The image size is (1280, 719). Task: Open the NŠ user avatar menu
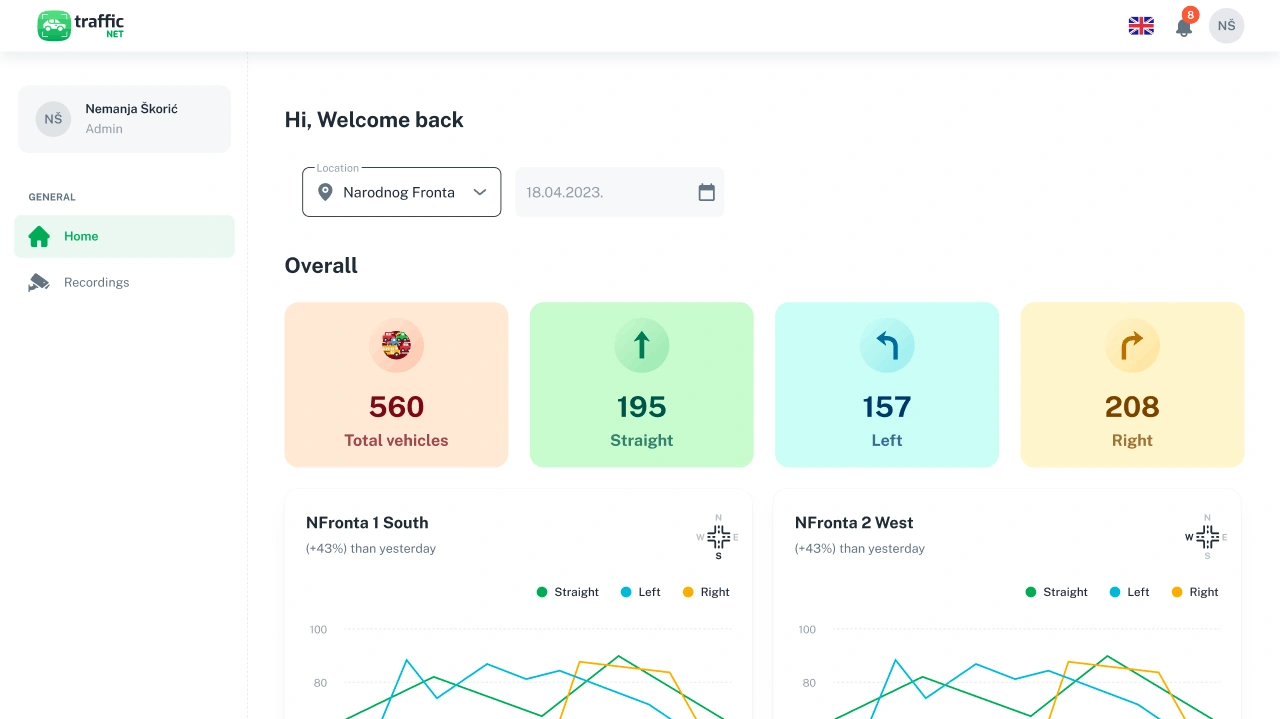point(1226,26)
